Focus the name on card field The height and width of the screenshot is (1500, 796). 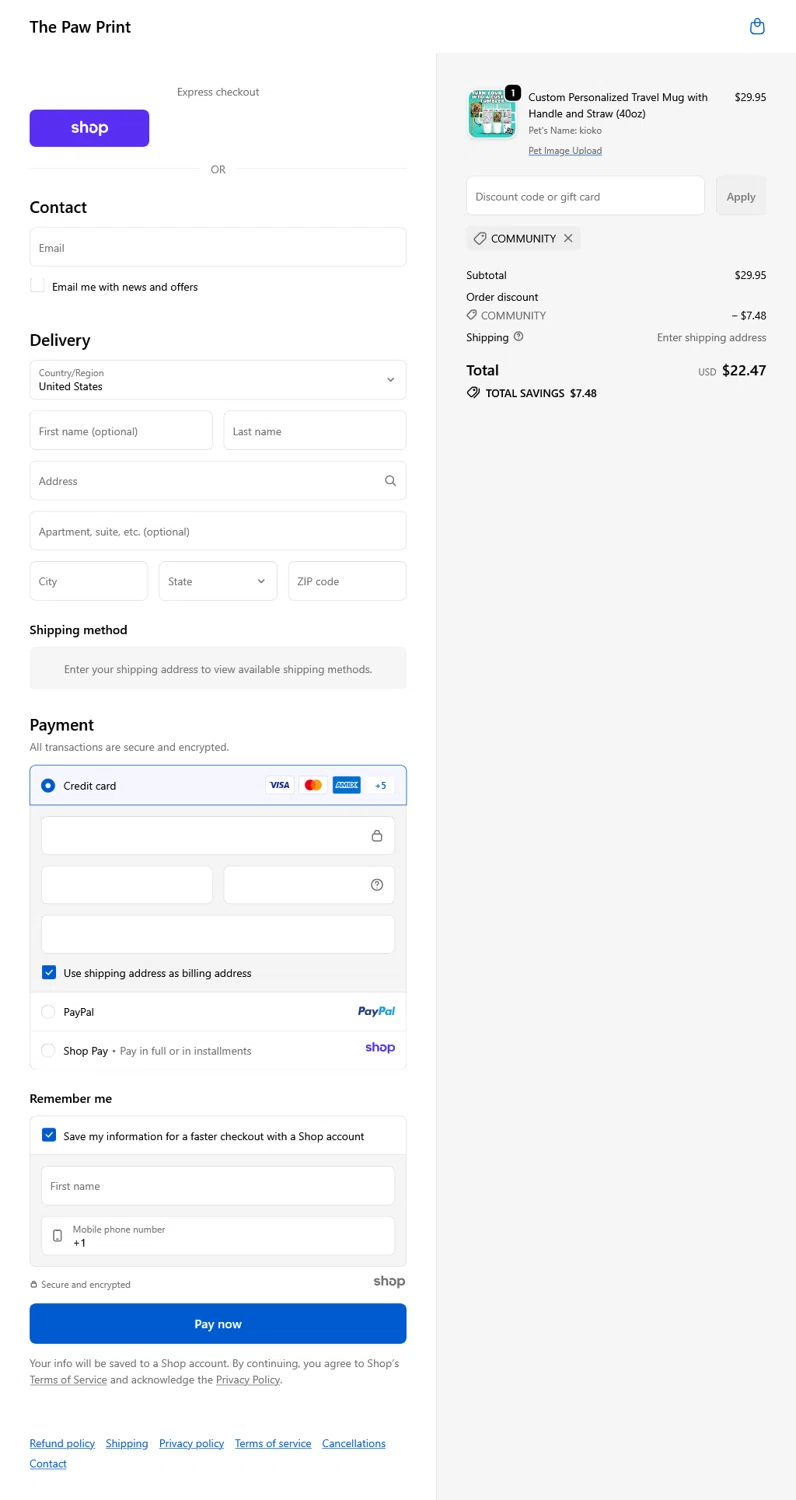coord(218,934)
